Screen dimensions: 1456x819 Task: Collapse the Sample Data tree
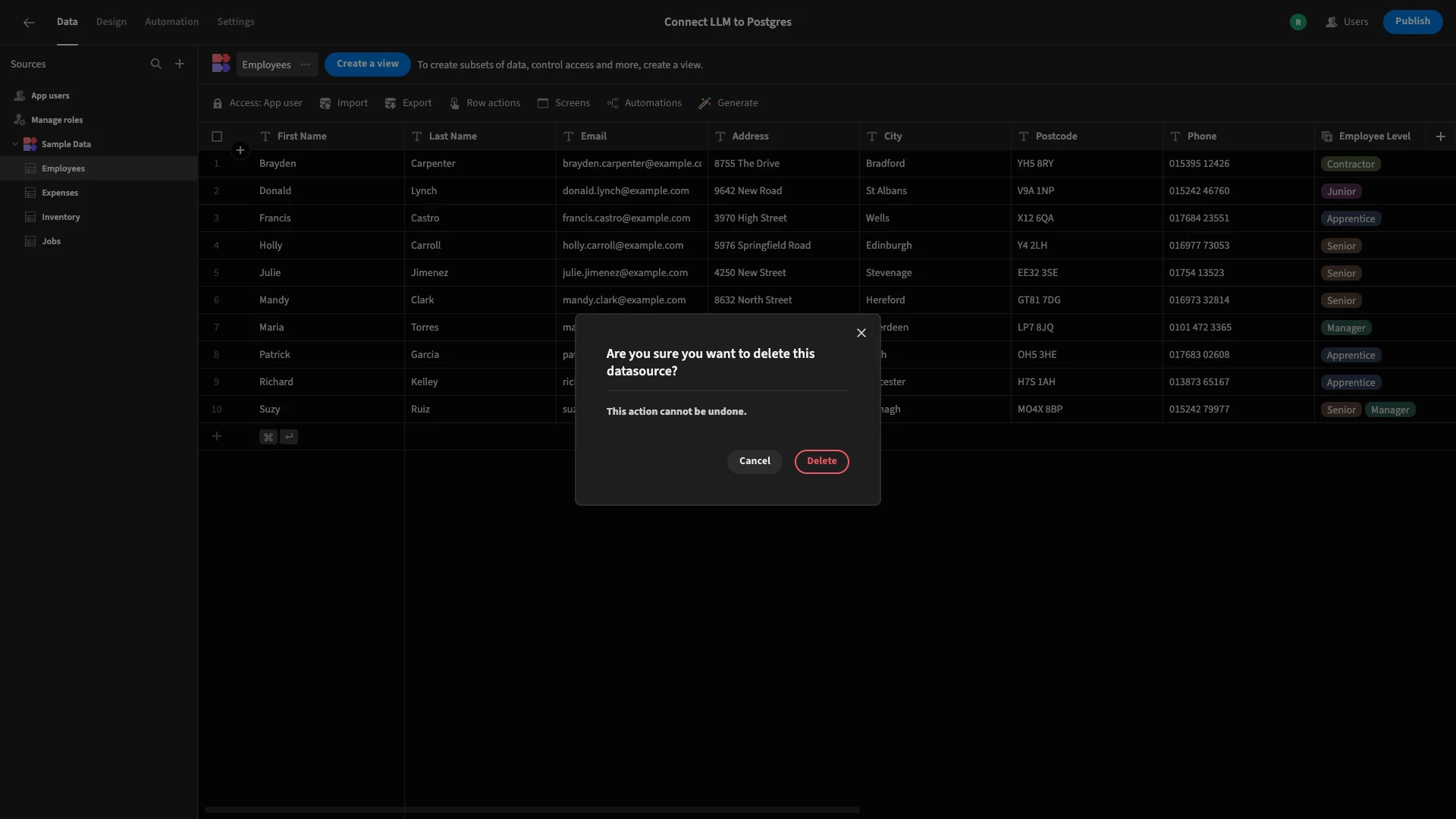coord(15,144)
